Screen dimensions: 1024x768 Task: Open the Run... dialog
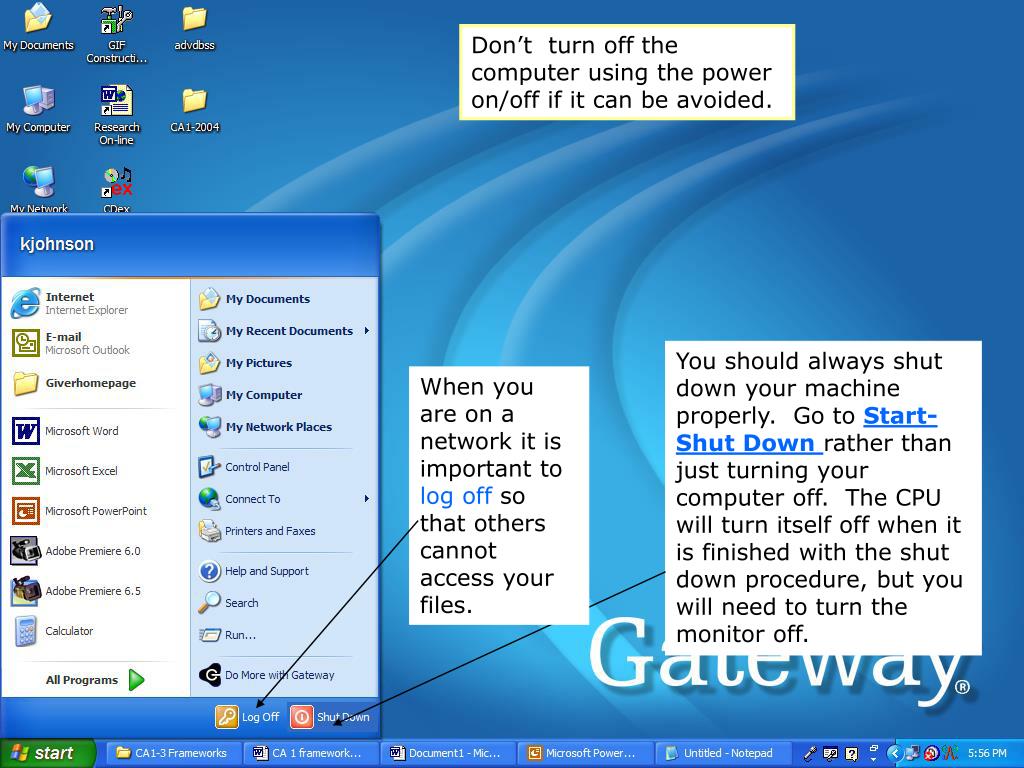click(x=227, y=635)
